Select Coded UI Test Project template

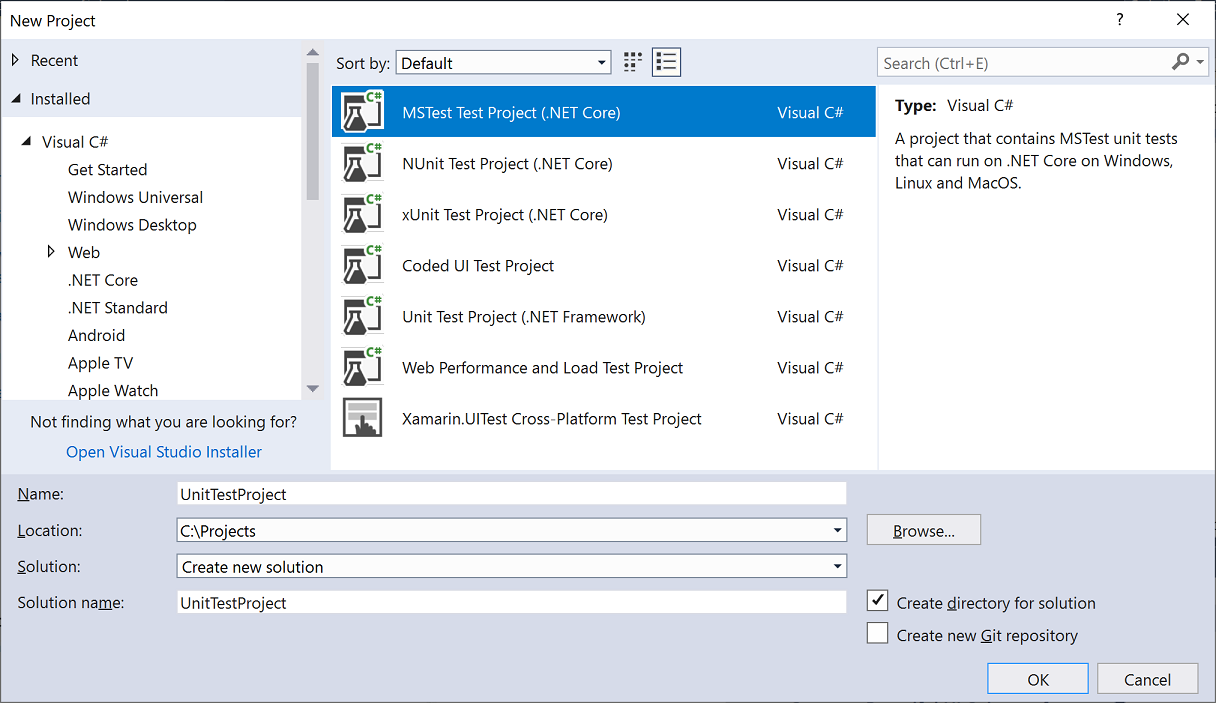[x=603, y=265]
